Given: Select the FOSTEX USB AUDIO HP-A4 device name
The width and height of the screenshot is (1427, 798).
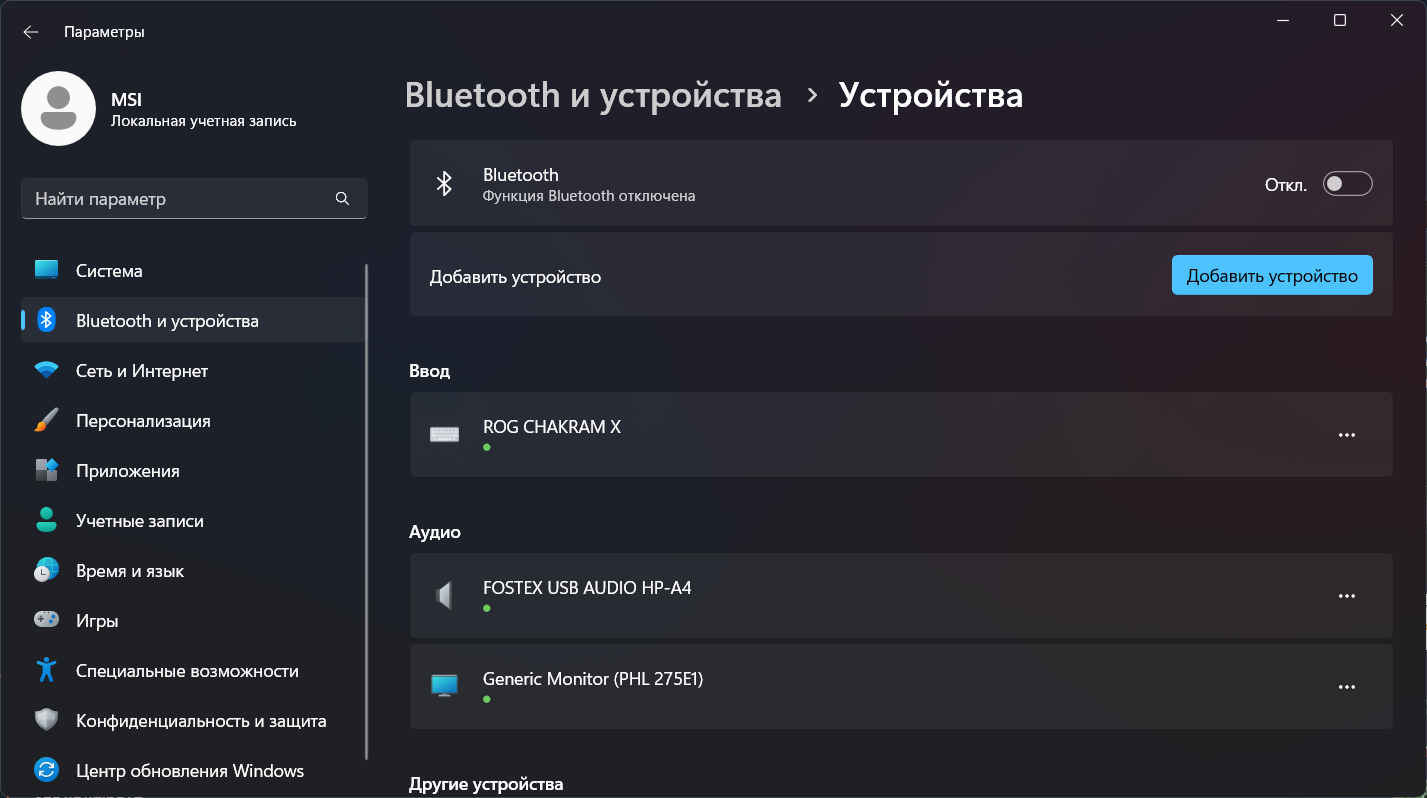Looking at the screenshot, I should pyautogui.click(x=587, y=588).
